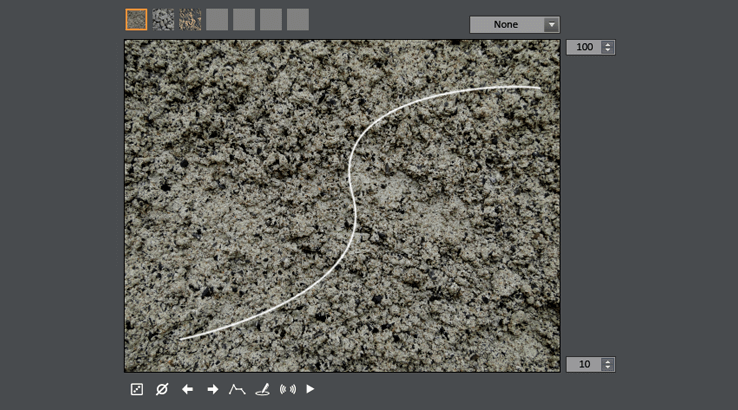738x410 pixels.
Task: Select the last empty texture slot
Action: click(x=298, y=20)
